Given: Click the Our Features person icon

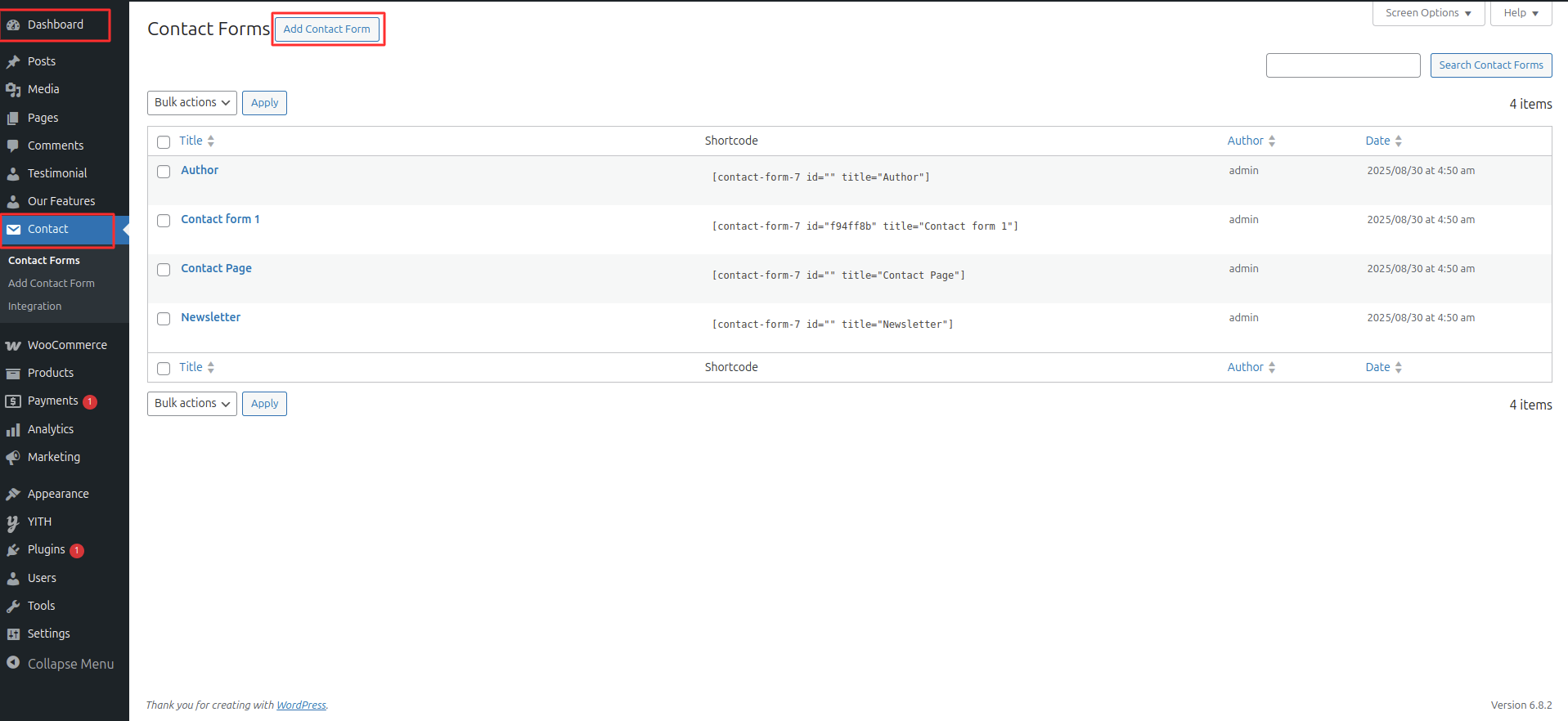Looking at the screenshot, I should click(13, 201).
